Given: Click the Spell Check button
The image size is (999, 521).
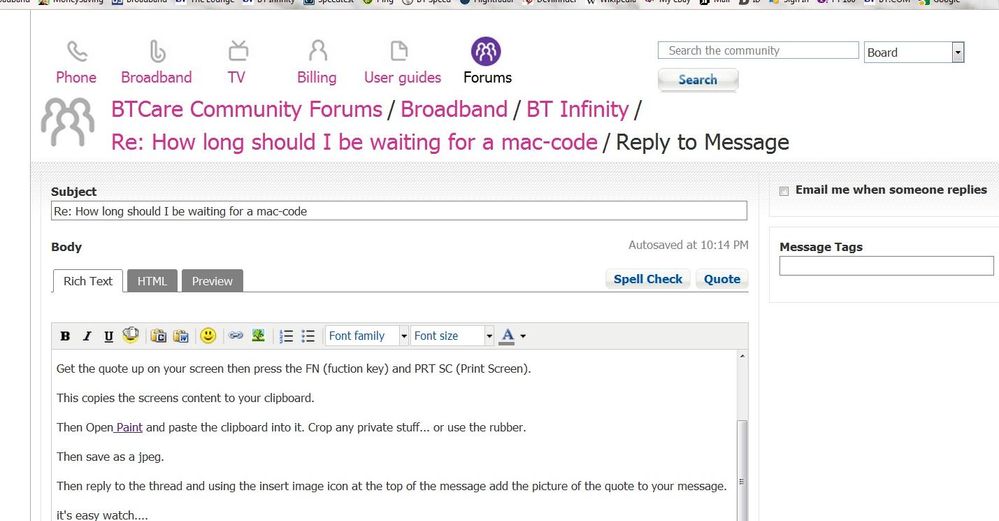Looking at the screenshot, I should [x=647, y=279].
